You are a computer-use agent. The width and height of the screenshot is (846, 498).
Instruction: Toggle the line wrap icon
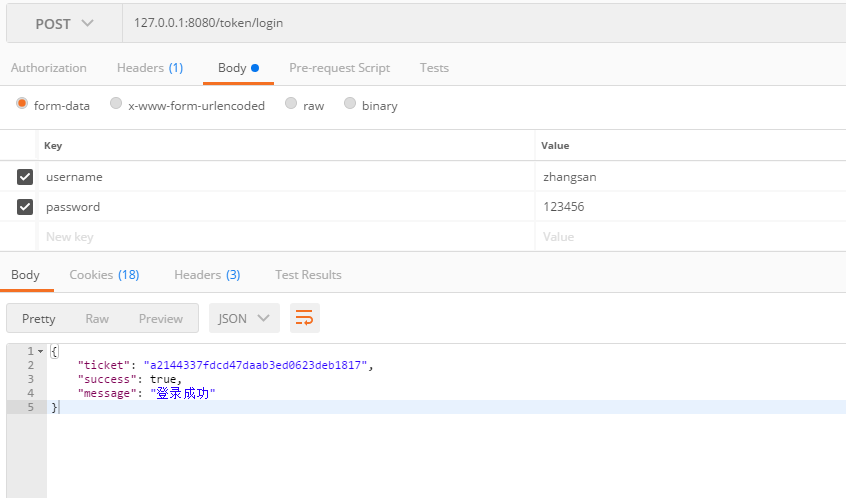pyautogui.click(x=305, y=318)
